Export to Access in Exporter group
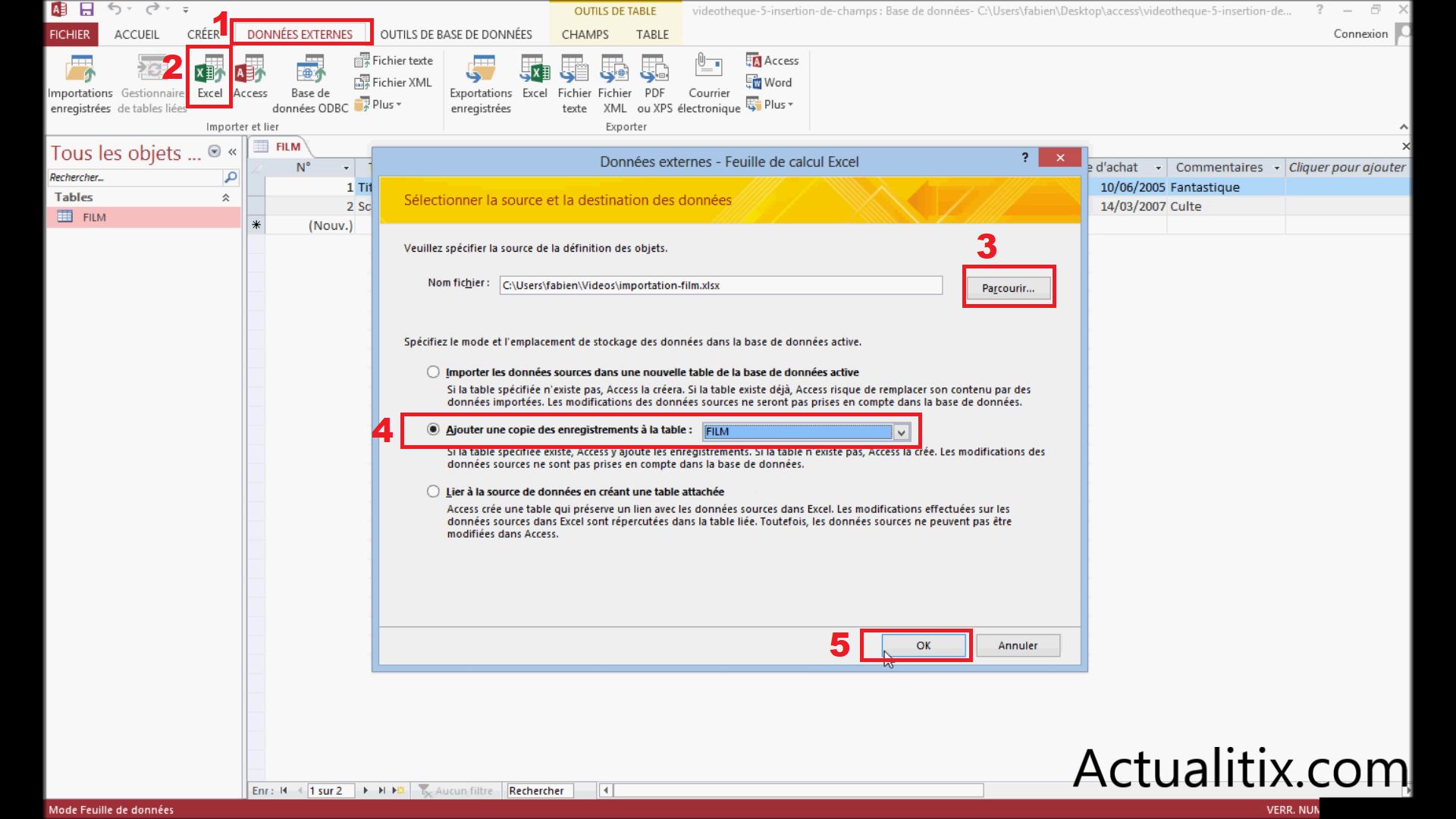The image size is (1456, 819). point(772,61)
